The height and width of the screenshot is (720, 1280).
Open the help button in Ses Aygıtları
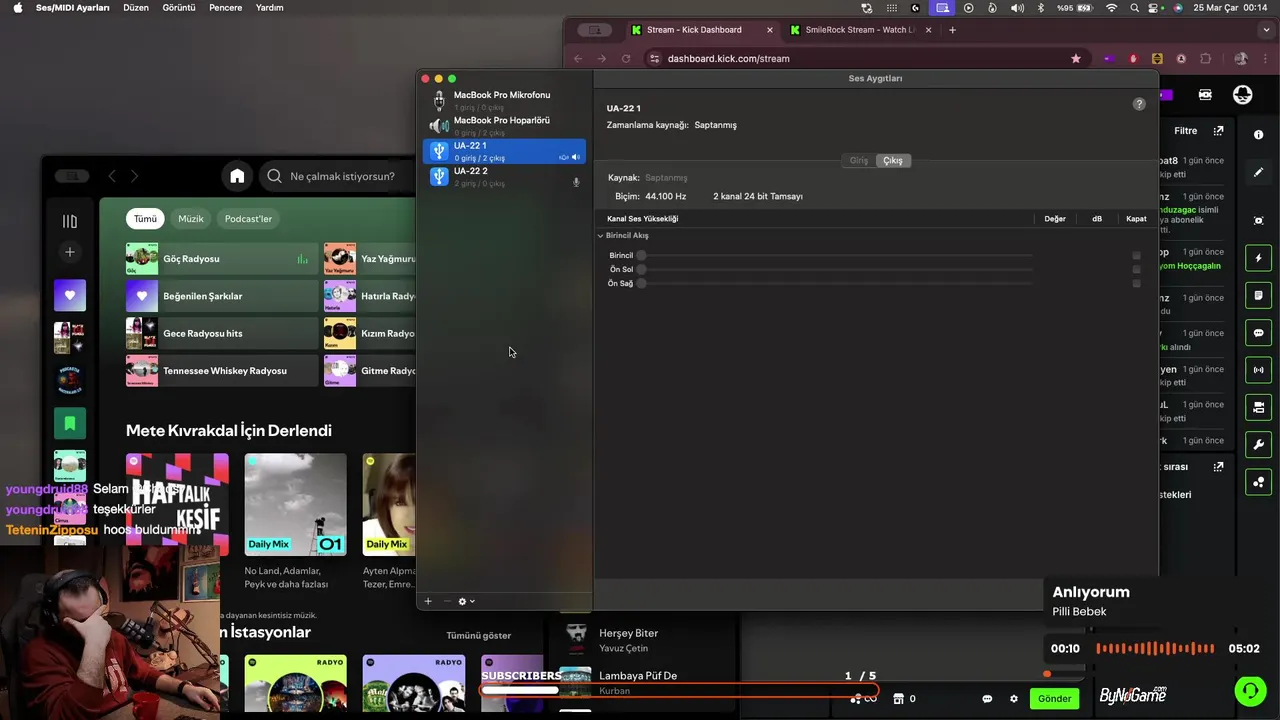[x=1139, y=104]
